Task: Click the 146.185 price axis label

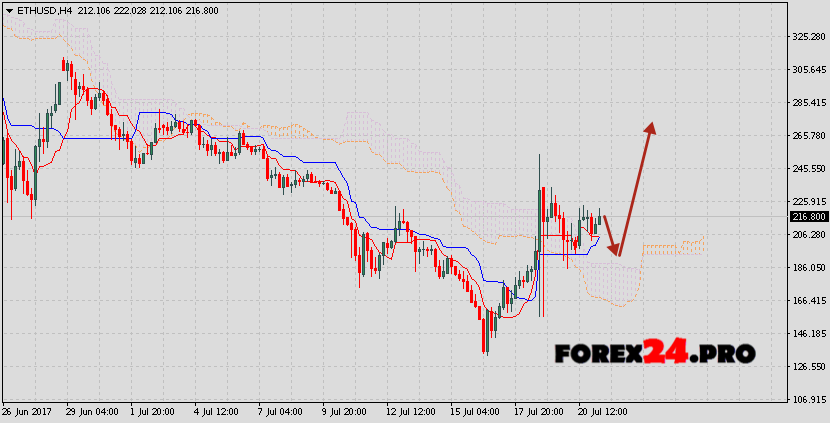Action: click(x=807, y=333)
